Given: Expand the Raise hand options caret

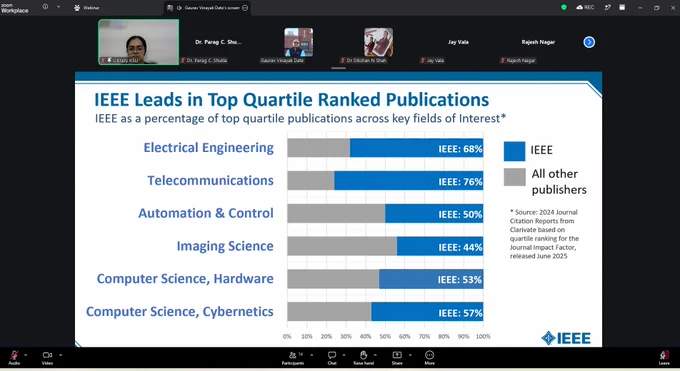Looking at the screenshot, I should [x=375, y=355].
